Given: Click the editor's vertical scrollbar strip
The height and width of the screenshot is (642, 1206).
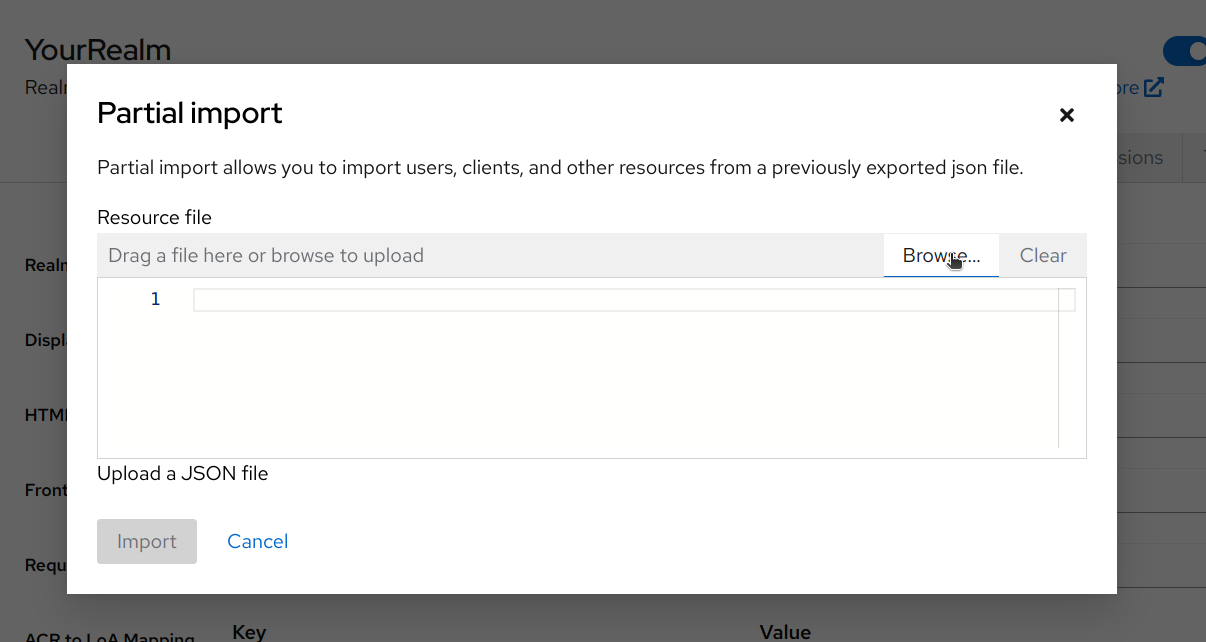Looking at the screenshot, I should [x=1067, y=380].
